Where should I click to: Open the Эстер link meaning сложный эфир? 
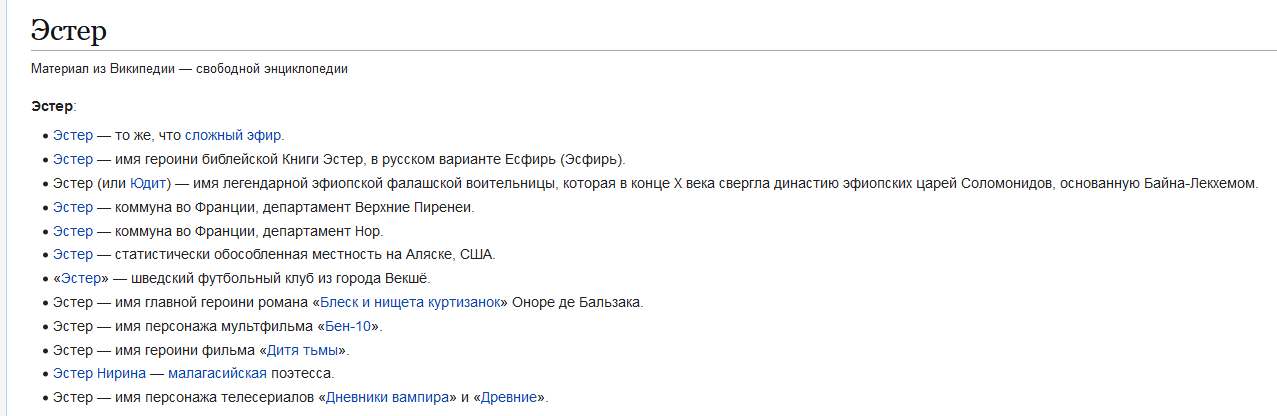72,135
